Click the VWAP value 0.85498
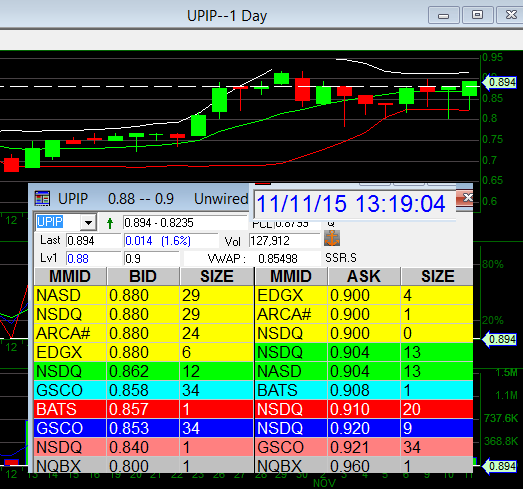This screenshot has height=489, width=523. [278, 259]
